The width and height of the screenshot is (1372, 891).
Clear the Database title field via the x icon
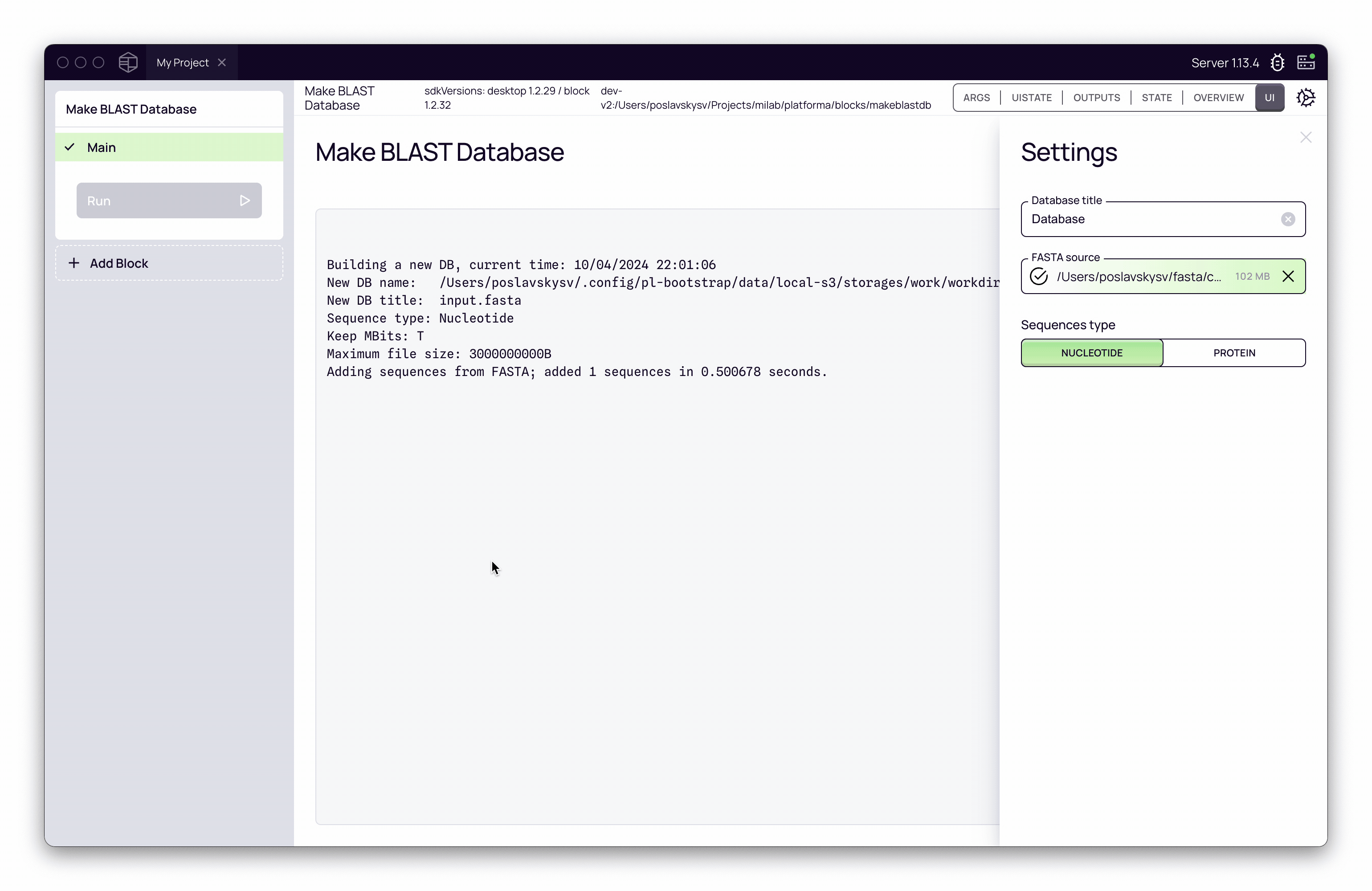coord(1288,219)
